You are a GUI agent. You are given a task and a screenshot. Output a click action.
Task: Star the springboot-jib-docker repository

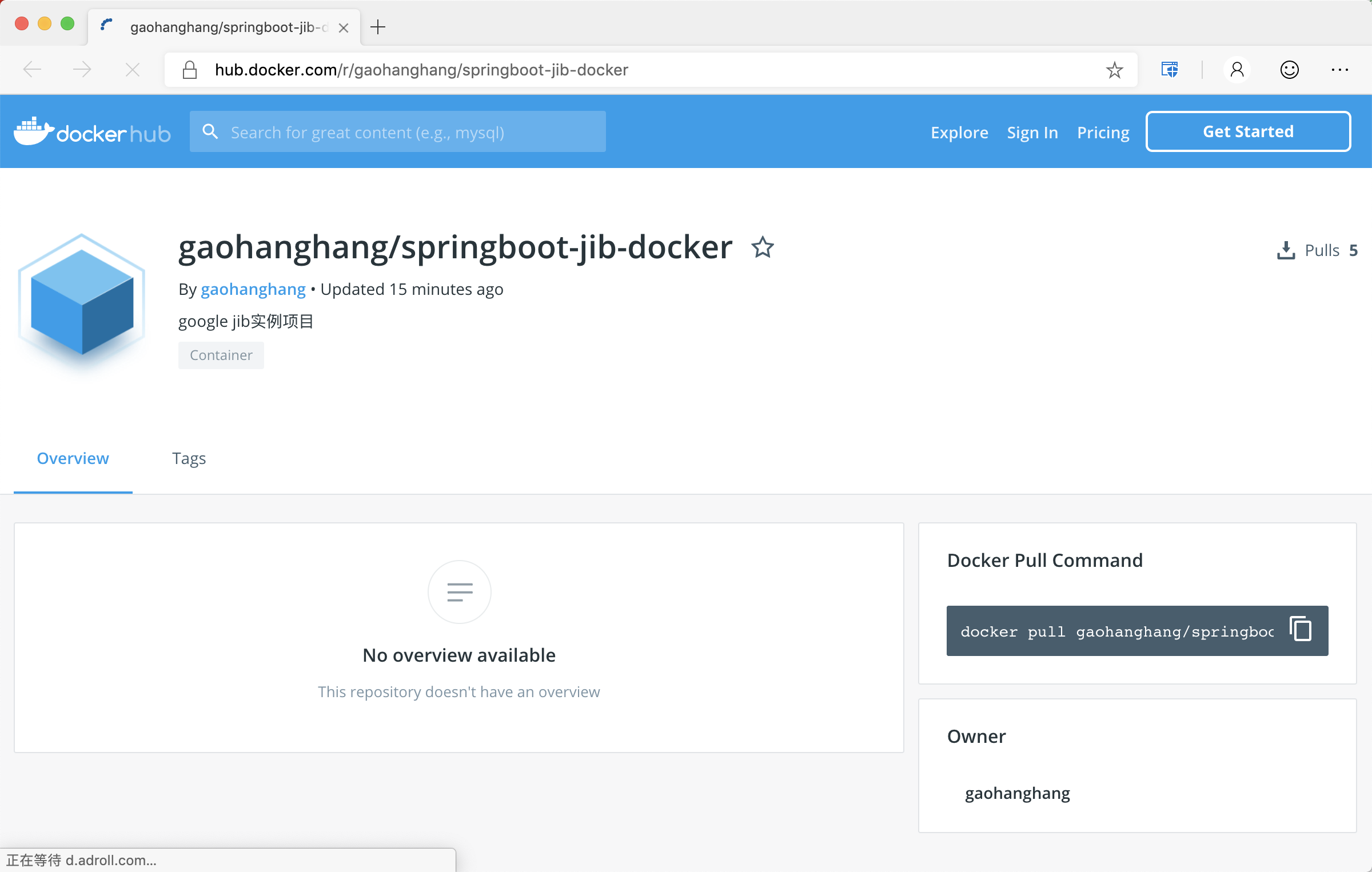tap(762, 248)
